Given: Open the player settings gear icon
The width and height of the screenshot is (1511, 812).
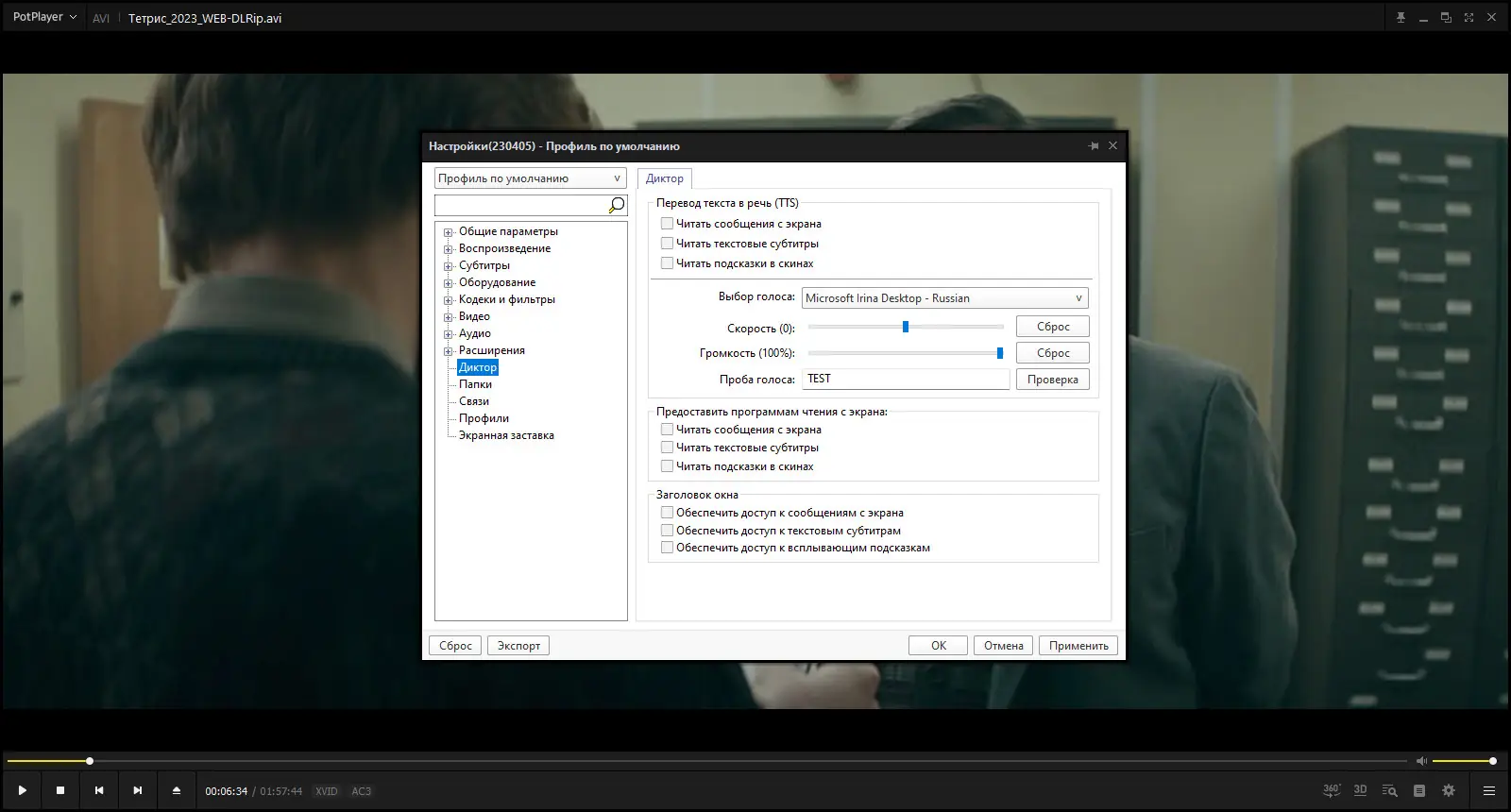Looking at the screenshot, I should (1449, 790).
